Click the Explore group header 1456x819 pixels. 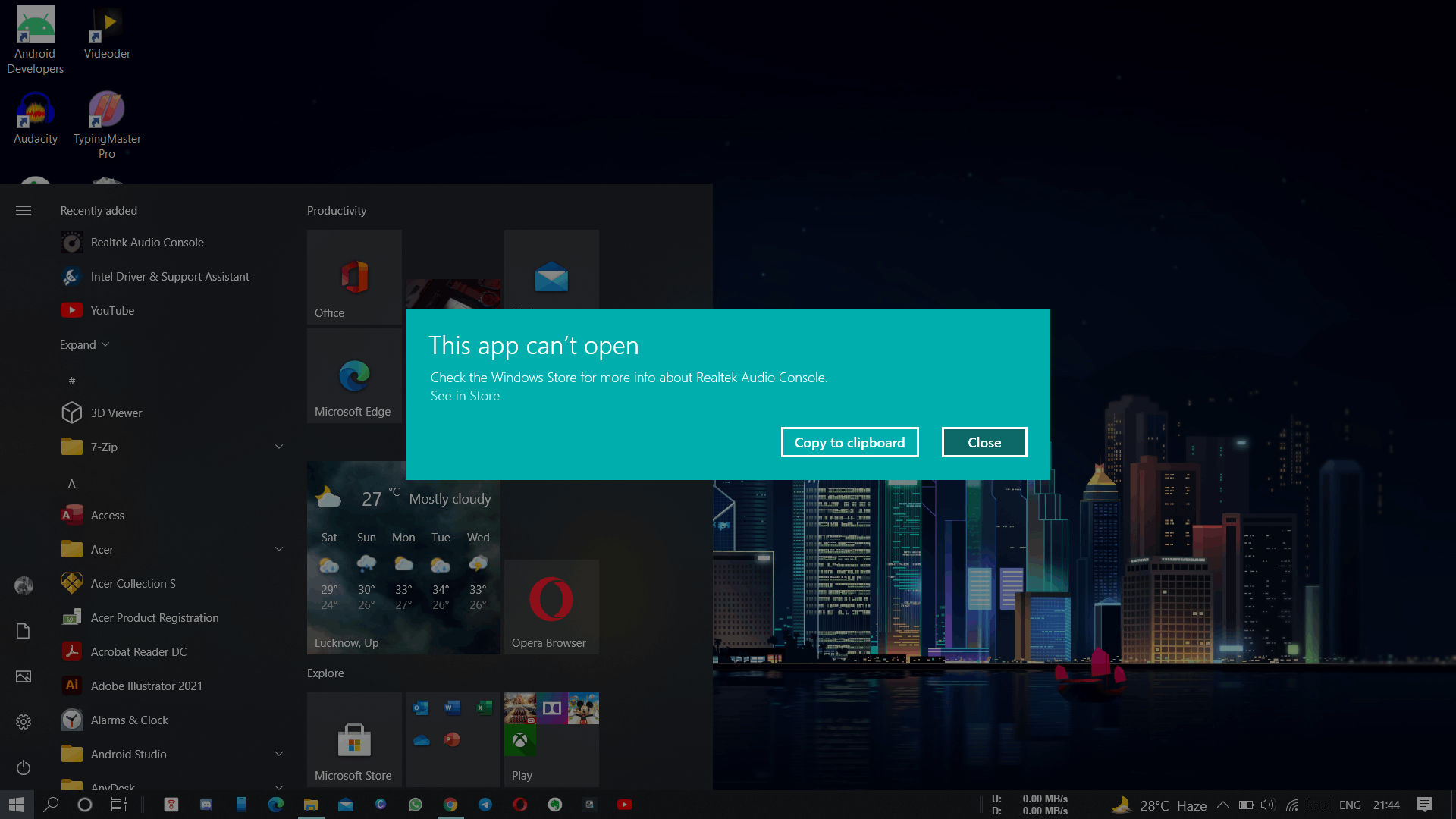coord(325,673)
